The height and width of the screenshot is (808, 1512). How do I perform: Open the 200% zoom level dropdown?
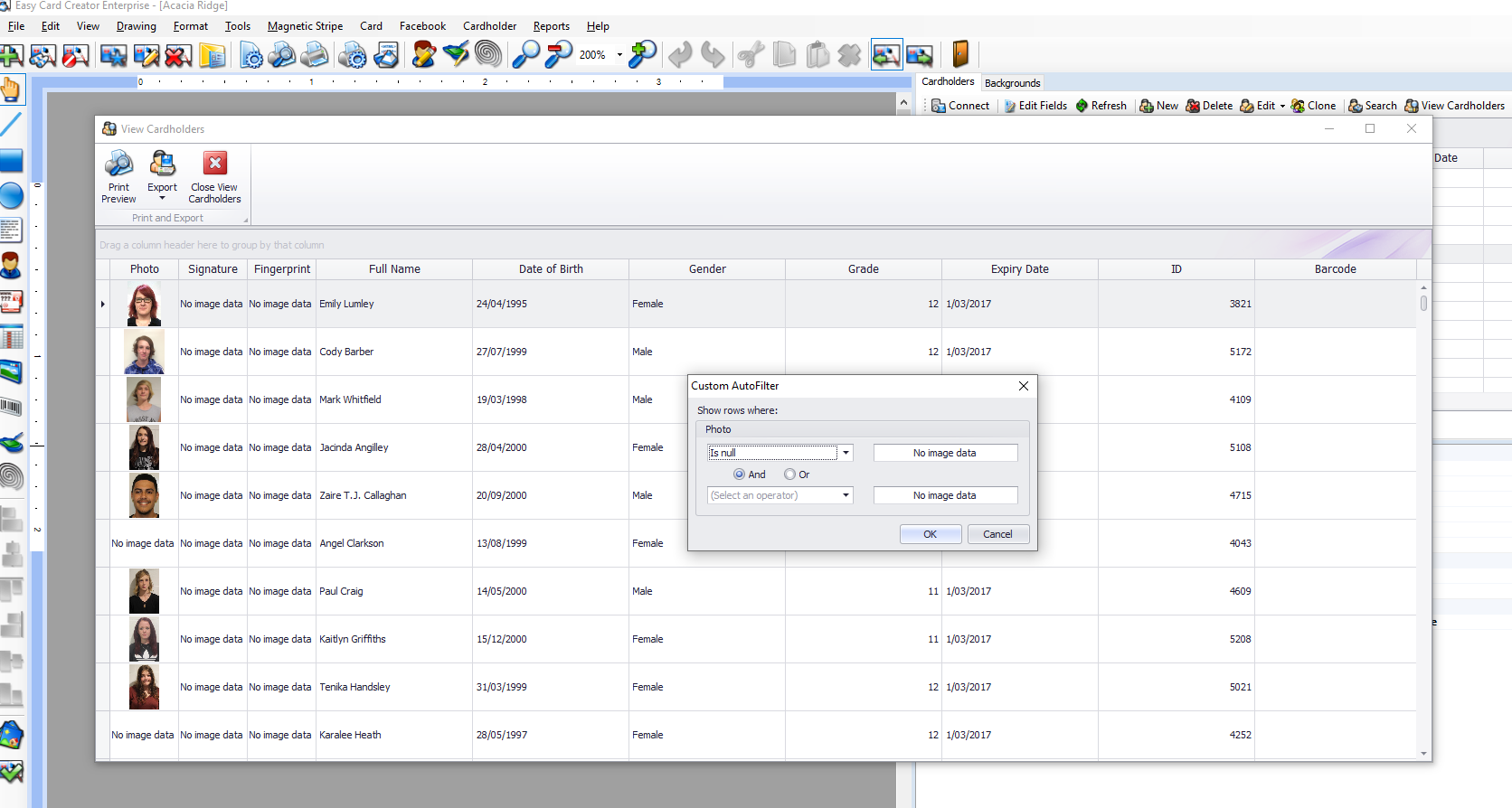tap(619, 55)
